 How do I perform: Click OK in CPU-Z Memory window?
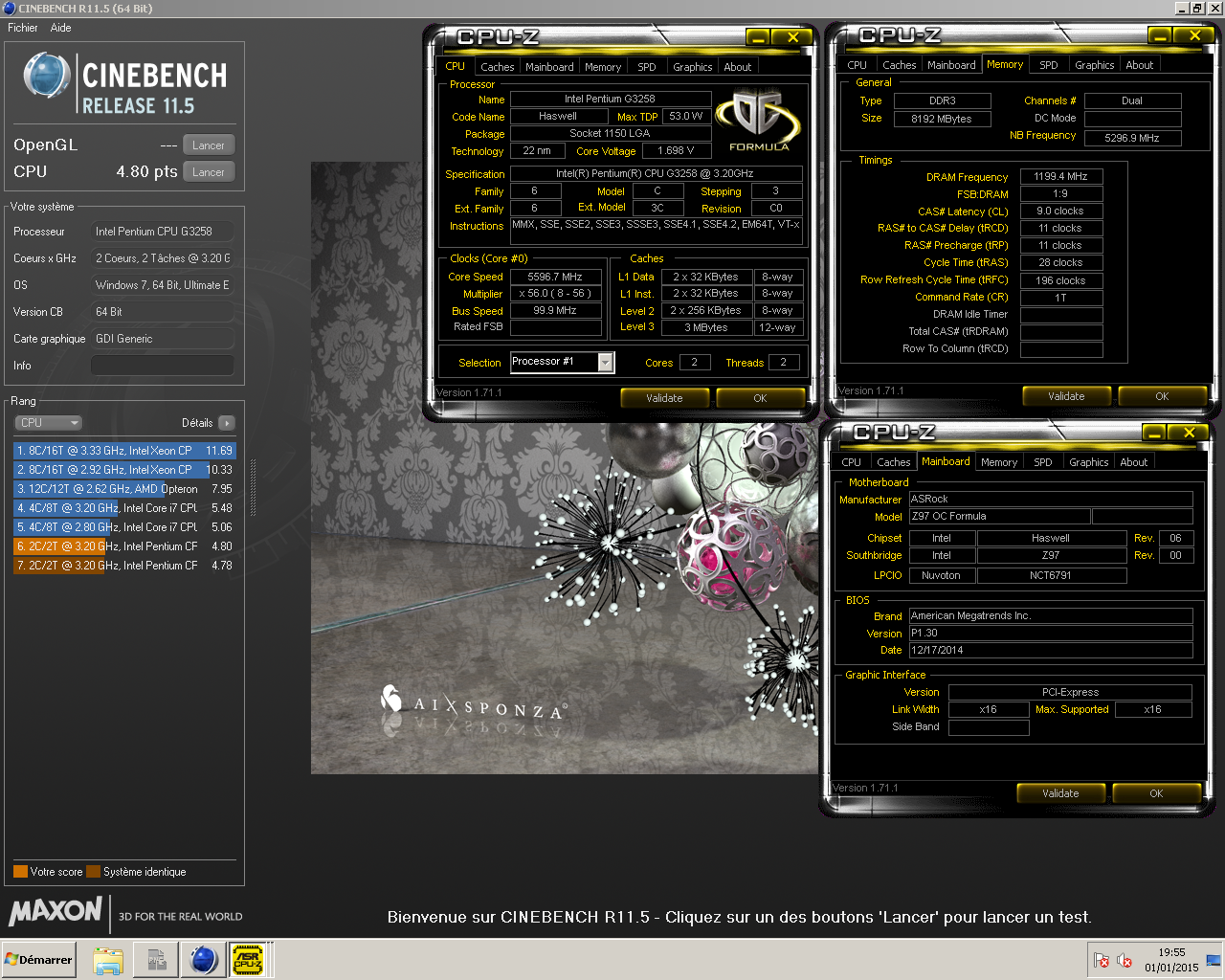coord(1162,396)
